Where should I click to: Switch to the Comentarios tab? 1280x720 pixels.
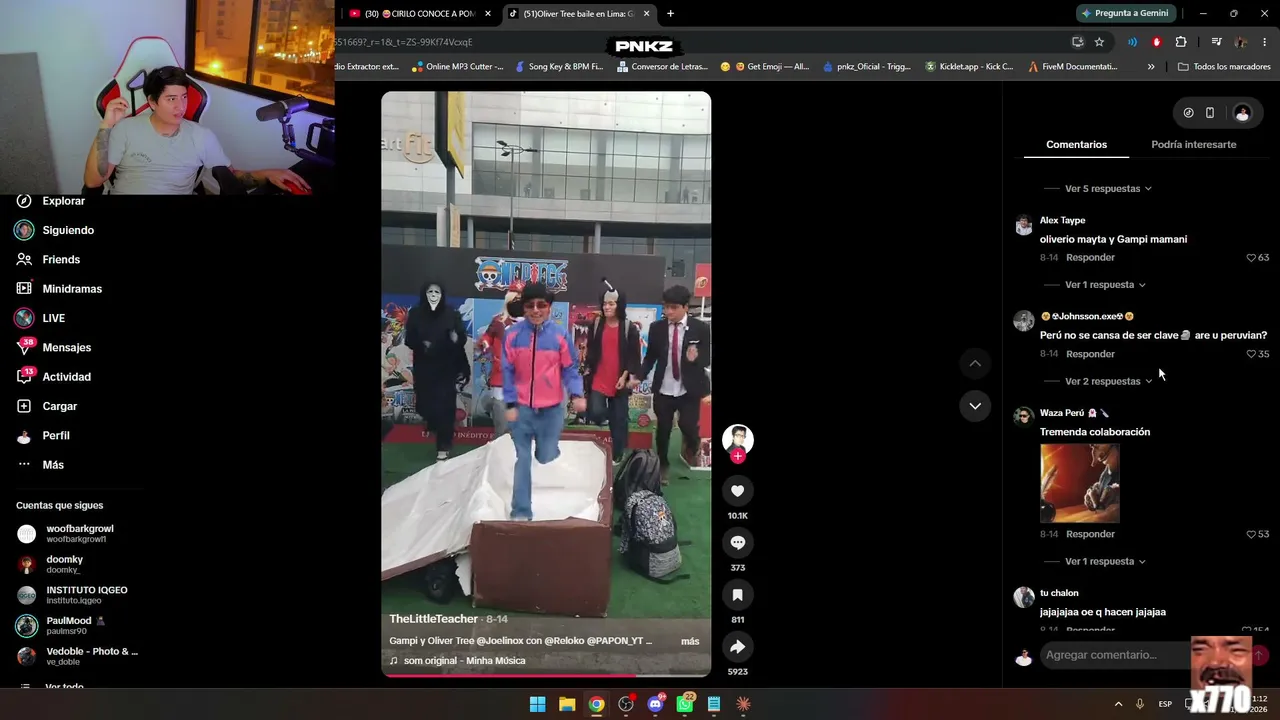[x=1076, y=145]
